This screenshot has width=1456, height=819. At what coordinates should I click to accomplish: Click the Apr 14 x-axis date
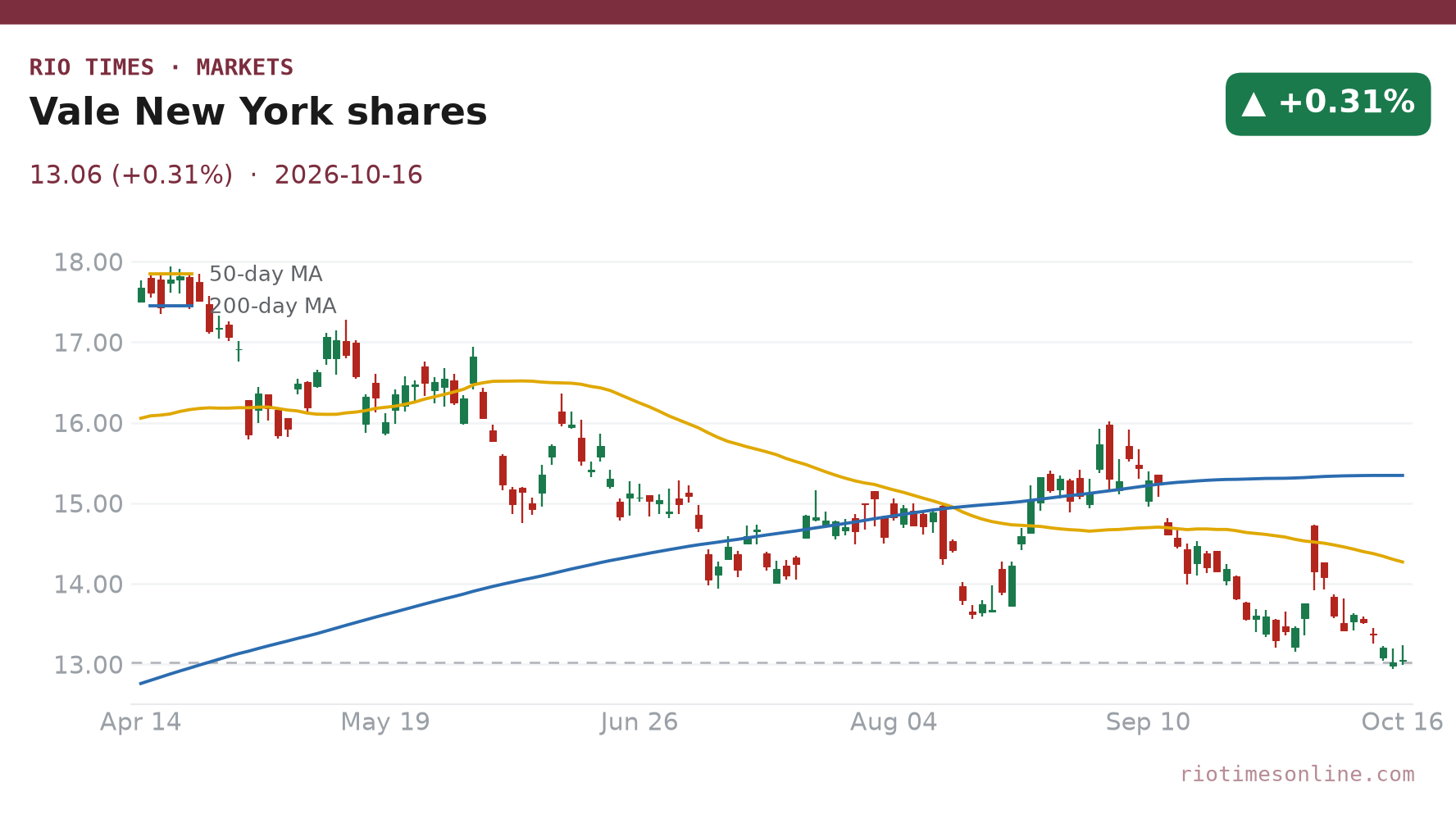pos(141,722)
